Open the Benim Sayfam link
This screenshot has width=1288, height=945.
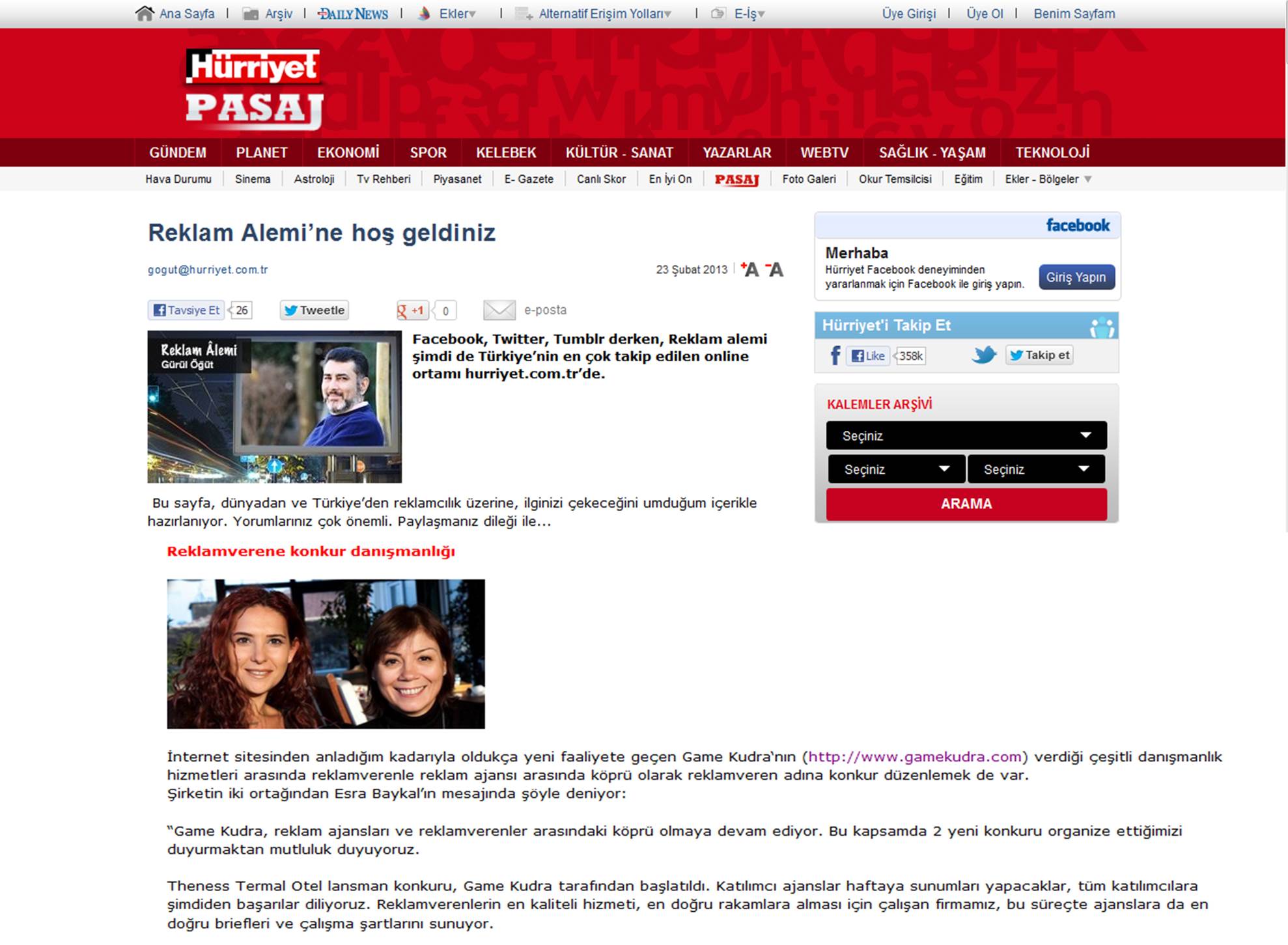[1074, 14]
